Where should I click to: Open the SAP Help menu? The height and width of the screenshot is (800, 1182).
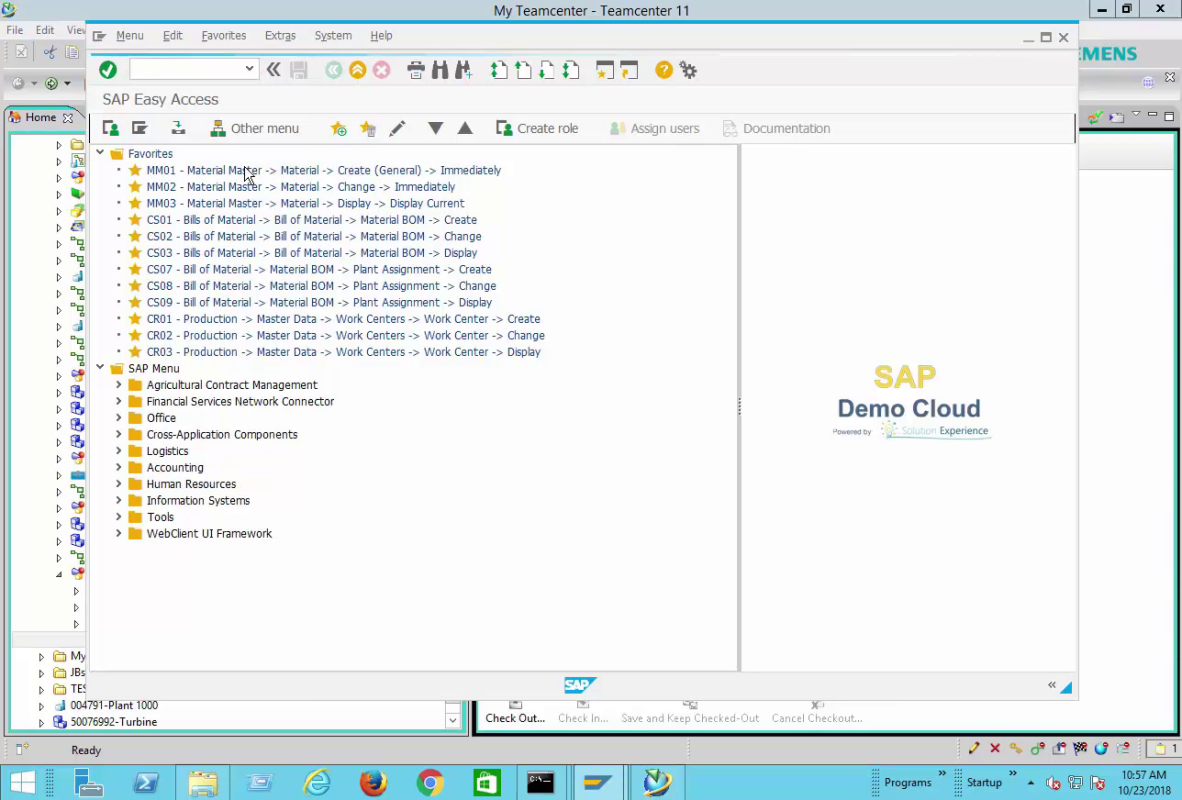[381, 35]
